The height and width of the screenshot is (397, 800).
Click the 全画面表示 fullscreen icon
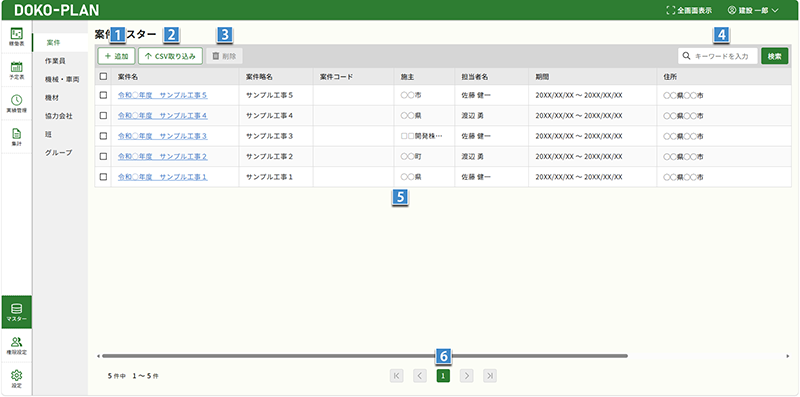click(670, 10)
